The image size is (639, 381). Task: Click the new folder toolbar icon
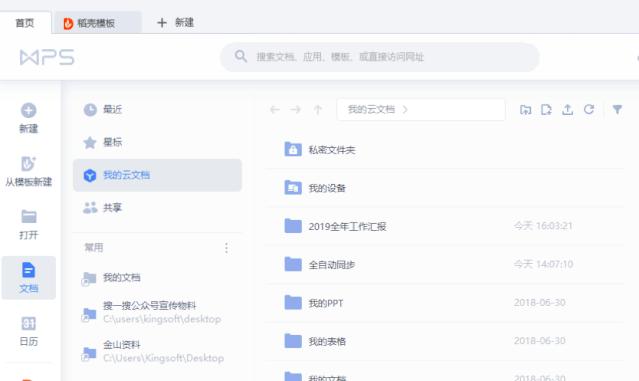point(525,110)
